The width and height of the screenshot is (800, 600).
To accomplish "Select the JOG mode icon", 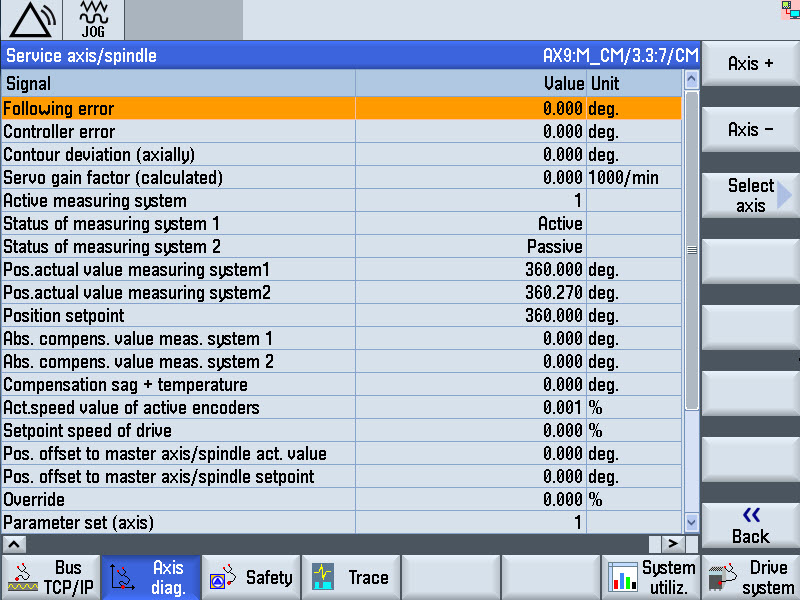I will pyautogui.click(x=92, y=20).
